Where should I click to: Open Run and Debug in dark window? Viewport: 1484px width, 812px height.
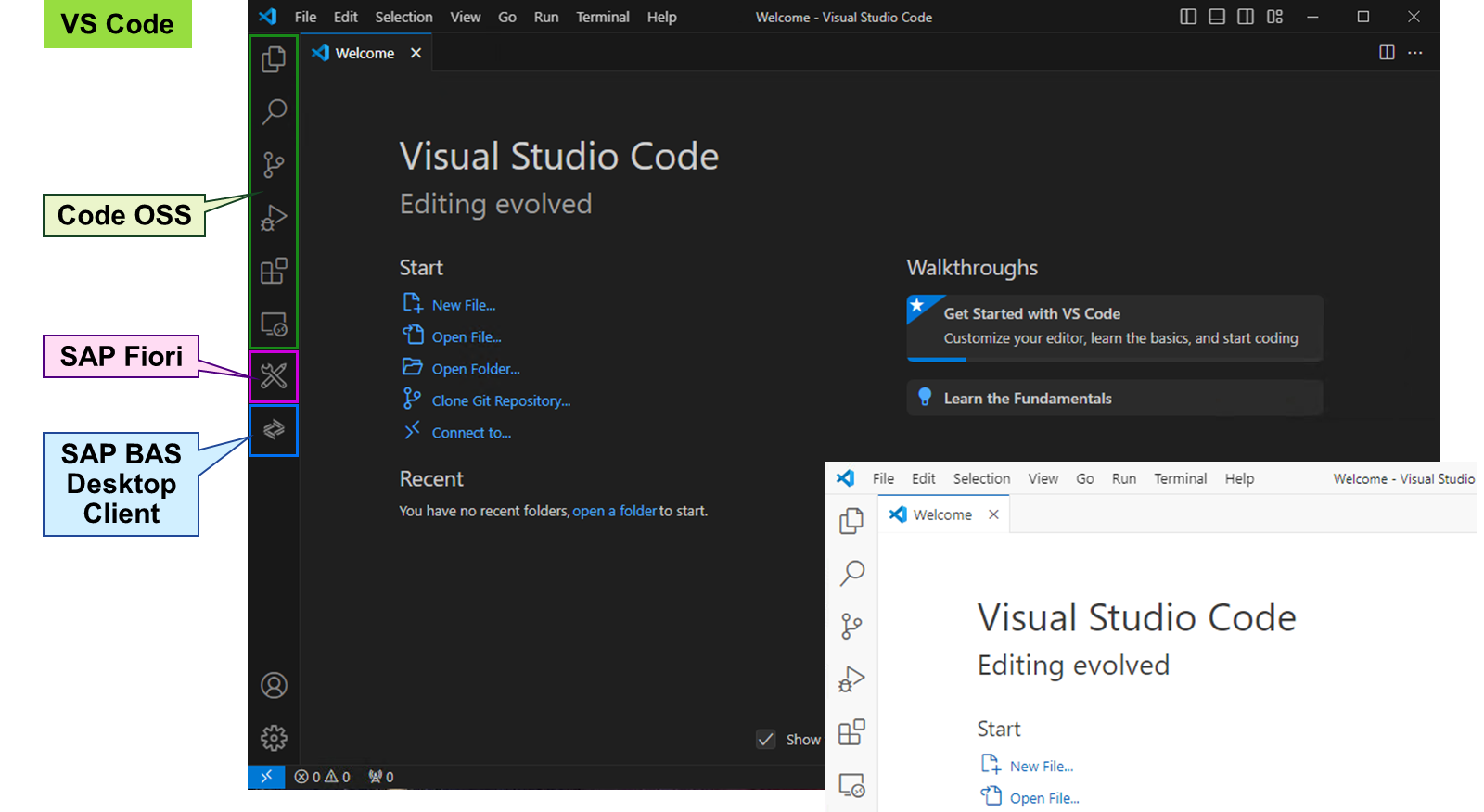point(274,218)
